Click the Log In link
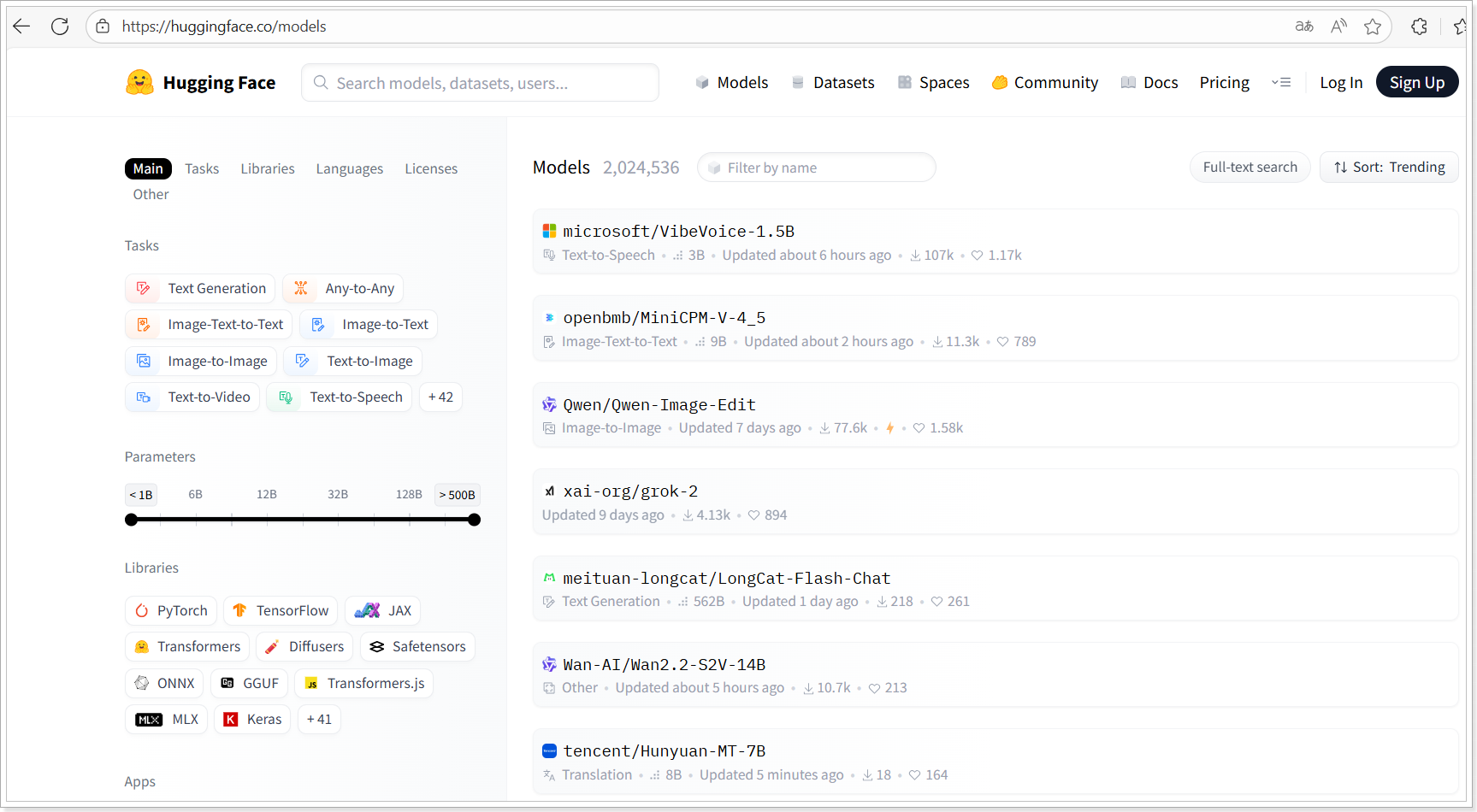Screen dimensions: 1477x812 point(1341,82)
